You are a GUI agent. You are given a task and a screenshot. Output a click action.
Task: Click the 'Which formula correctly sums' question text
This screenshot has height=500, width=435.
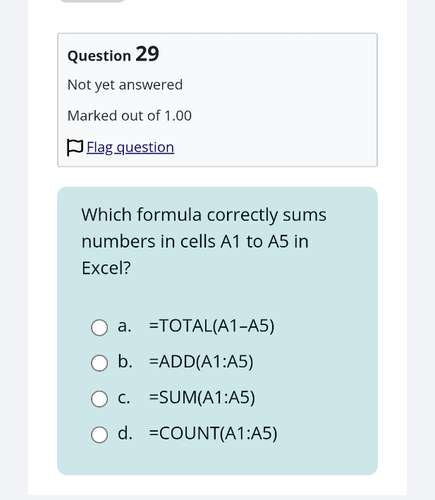(204, 215)
